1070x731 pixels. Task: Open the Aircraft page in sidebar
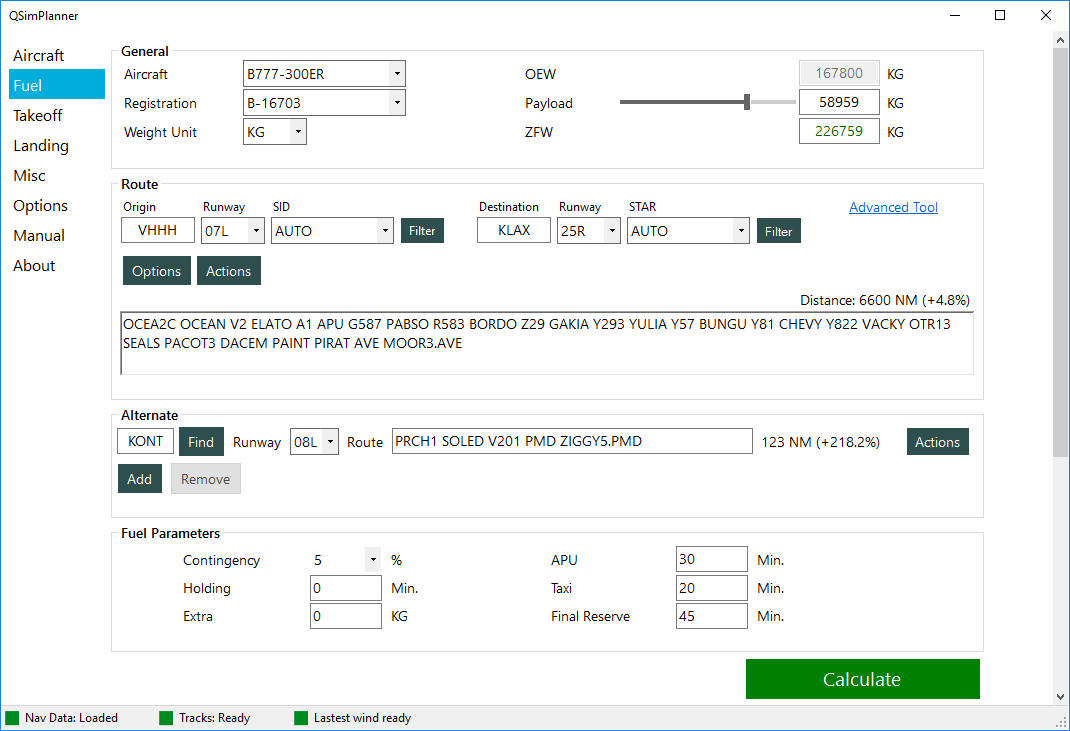[39, 55]
